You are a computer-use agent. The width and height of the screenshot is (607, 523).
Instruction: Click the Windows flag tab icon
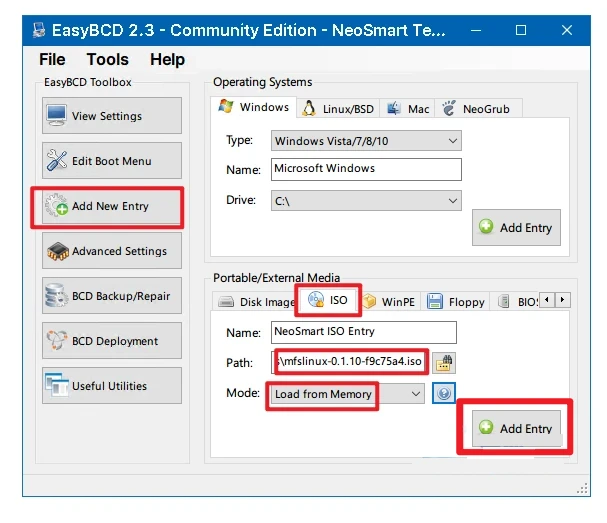tap(226, 106)
